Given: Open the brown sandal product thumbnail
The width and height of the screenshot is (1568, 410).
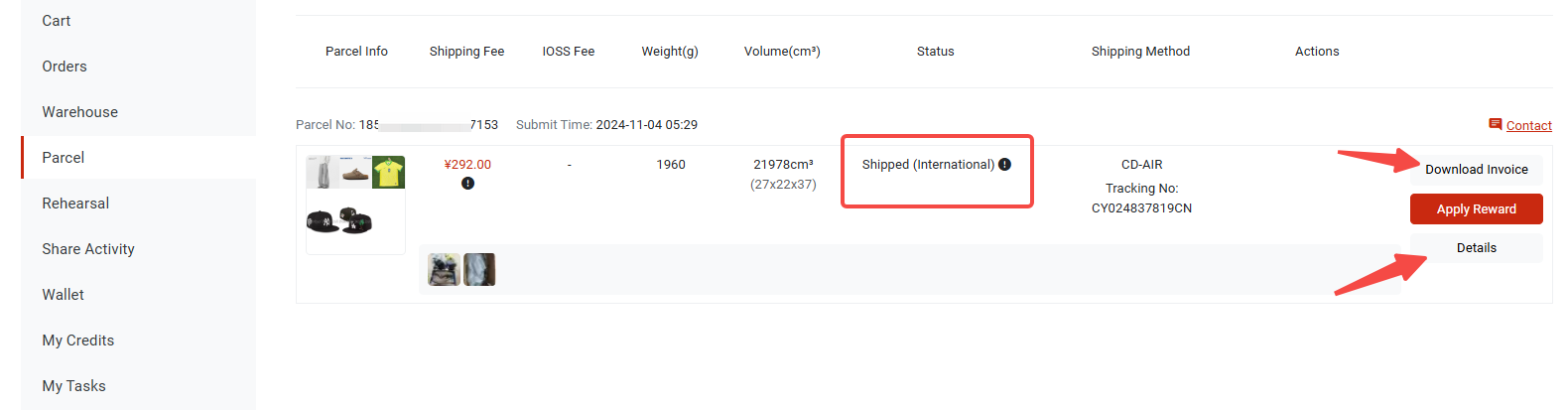Looking at the screenshot, I should [355, 172].
